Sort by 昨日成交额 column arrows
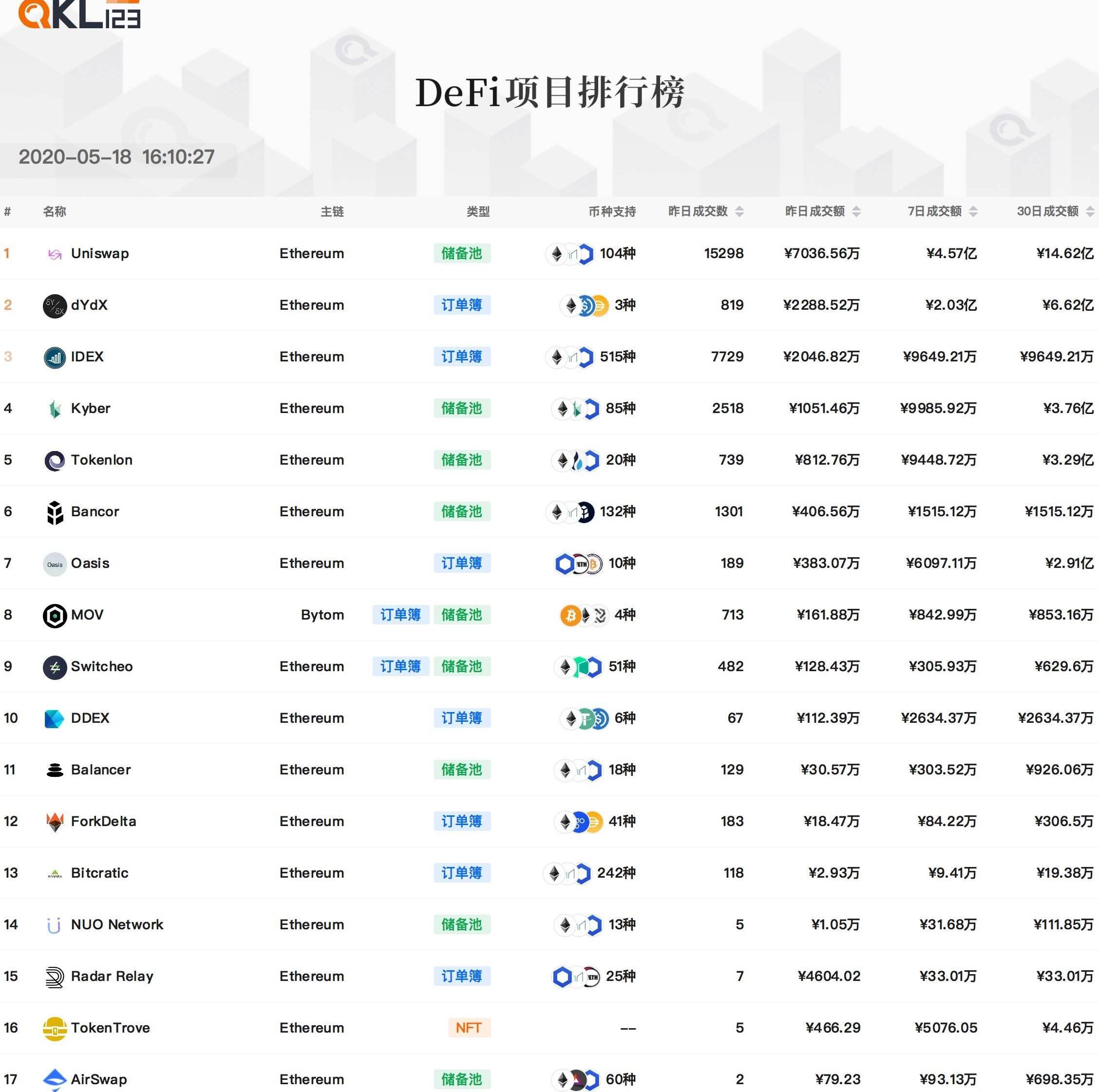 pos(856,211)
